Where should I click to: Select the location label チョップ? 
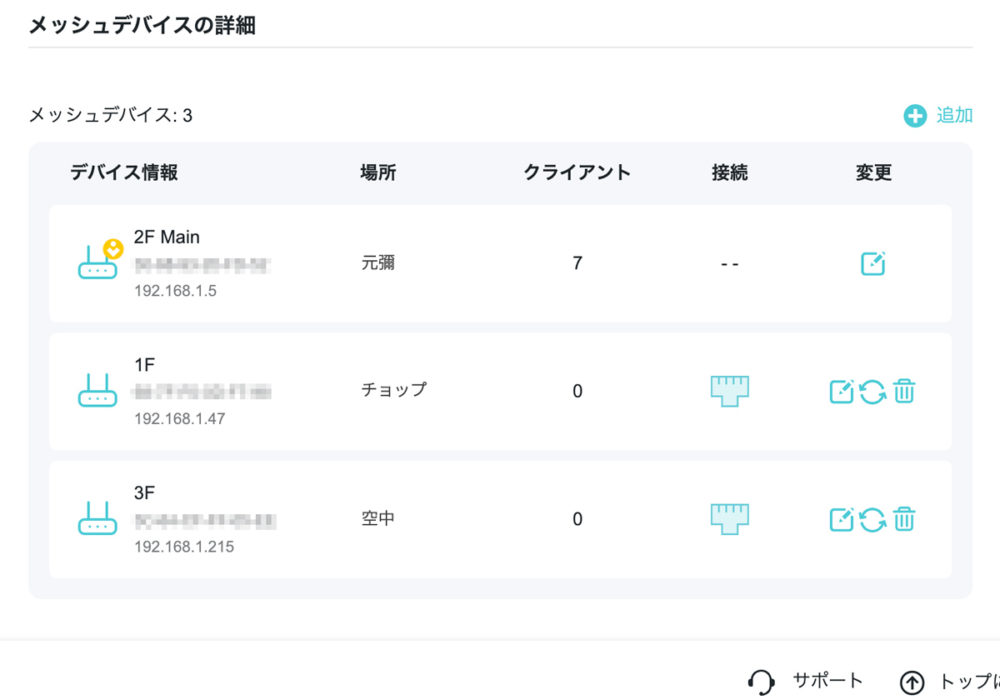[x=392, y=391]
